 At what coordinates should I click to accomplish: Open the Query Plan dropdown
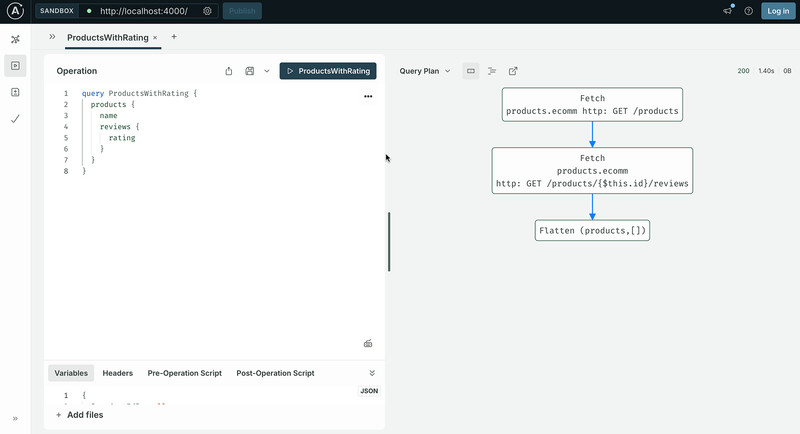[x=425, y=71]
